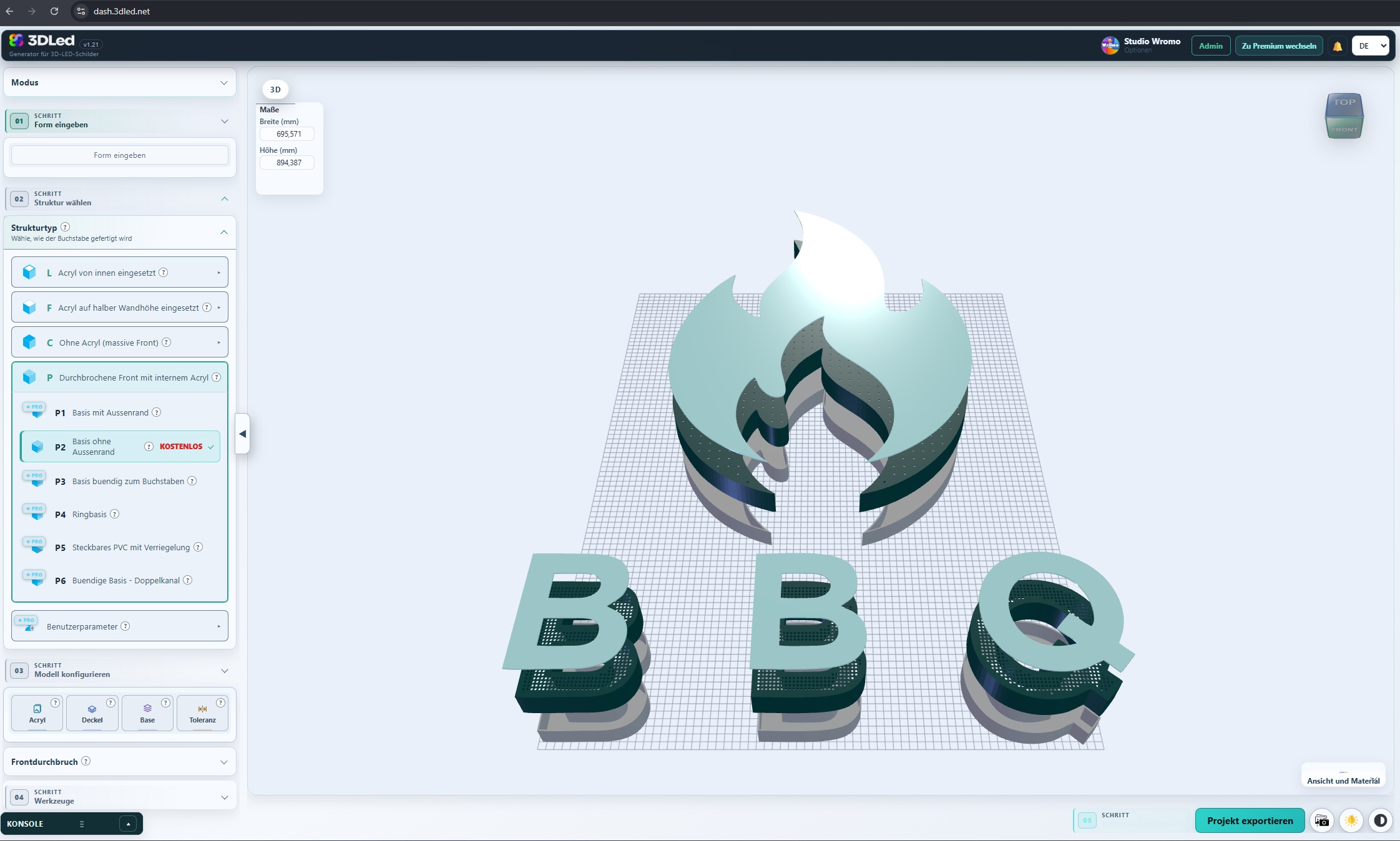Expand the Modus panel
1400x841 pixels.
click(x=120, y=82)
